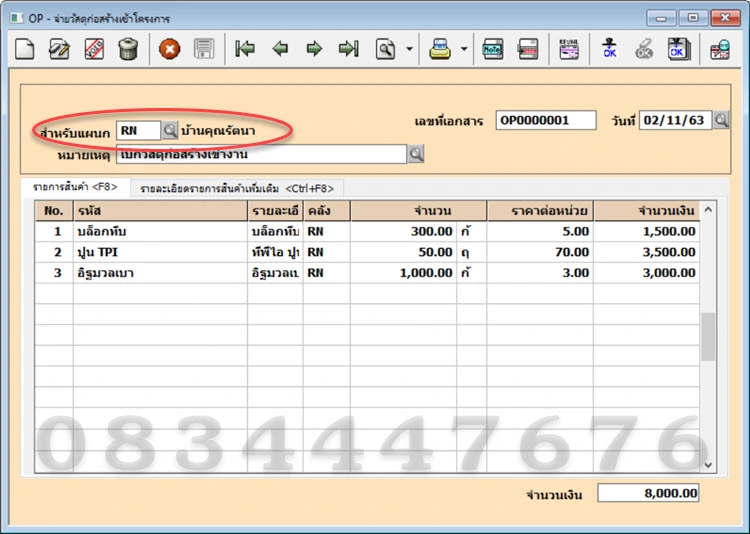This screenshot has width=750, height=534.
Task: Click warehouse cell RN in row 2
Action: click(x=327, y=252)
